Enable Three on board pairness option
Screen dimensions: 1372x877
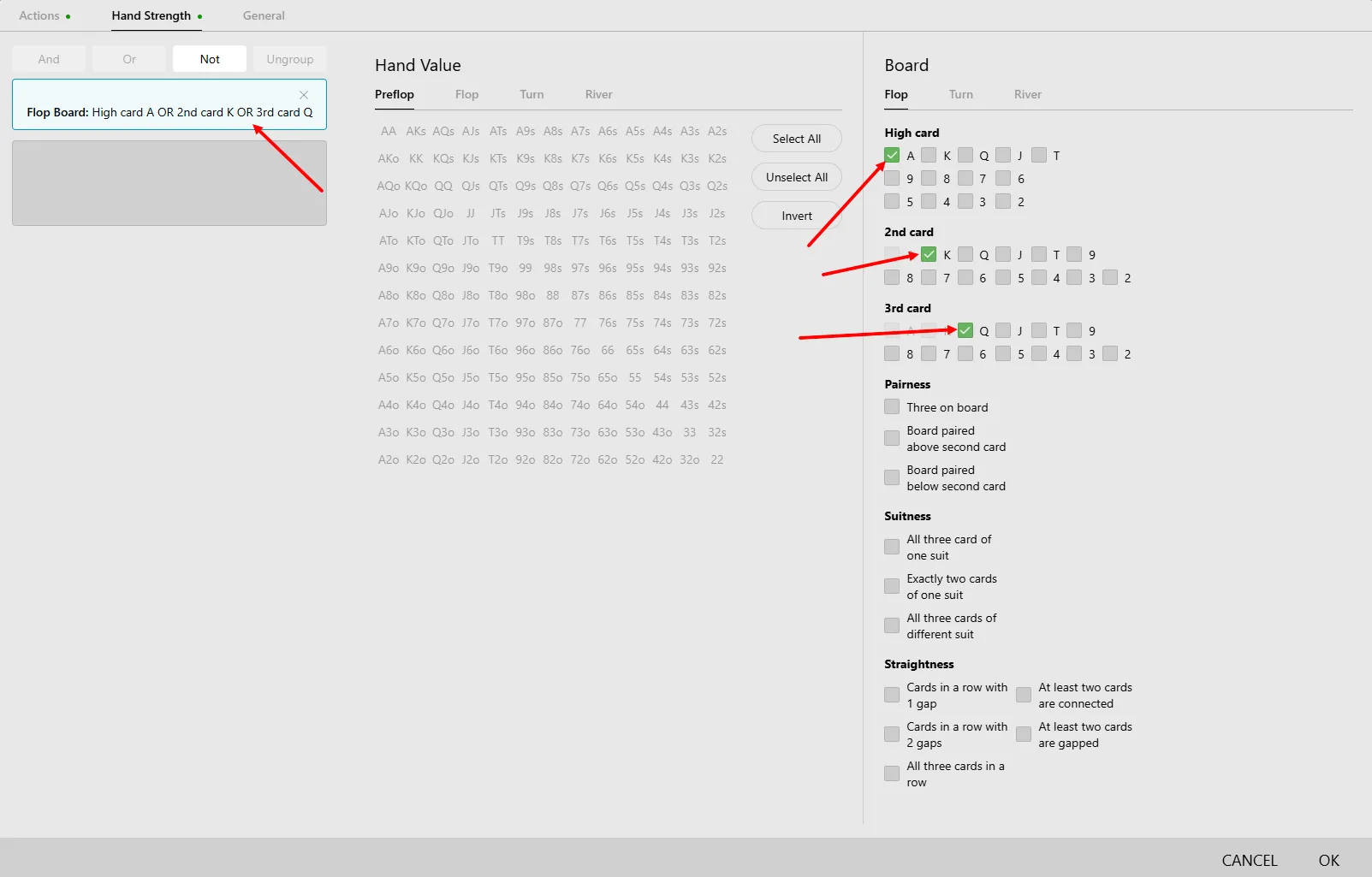pos(892,407)
